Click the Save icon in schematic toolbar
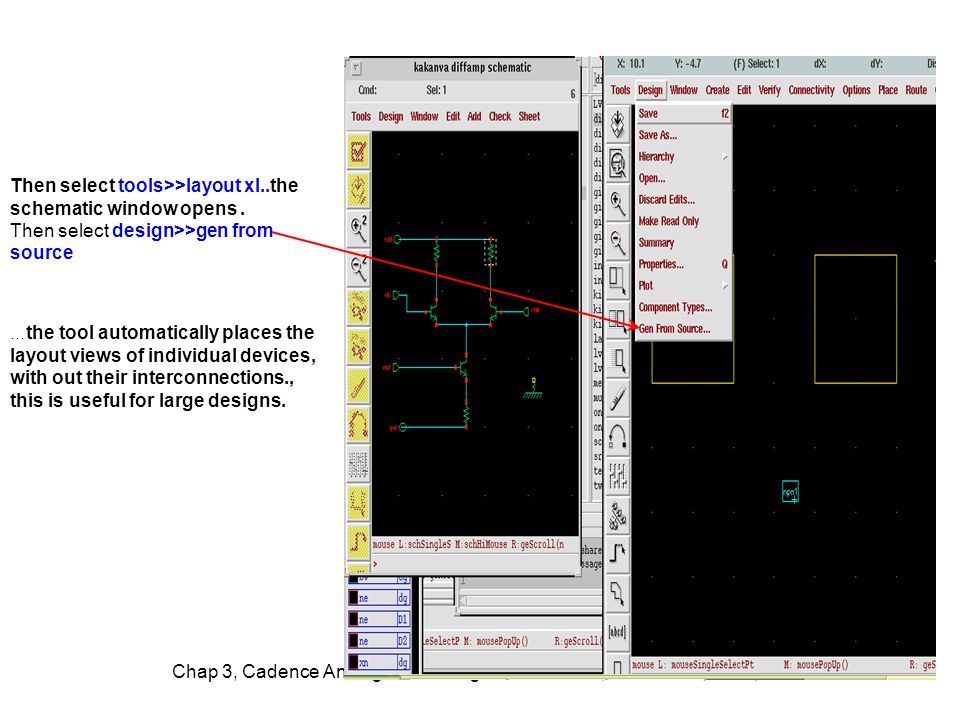The width and height of the screenshot is (960, 720). 359,189
